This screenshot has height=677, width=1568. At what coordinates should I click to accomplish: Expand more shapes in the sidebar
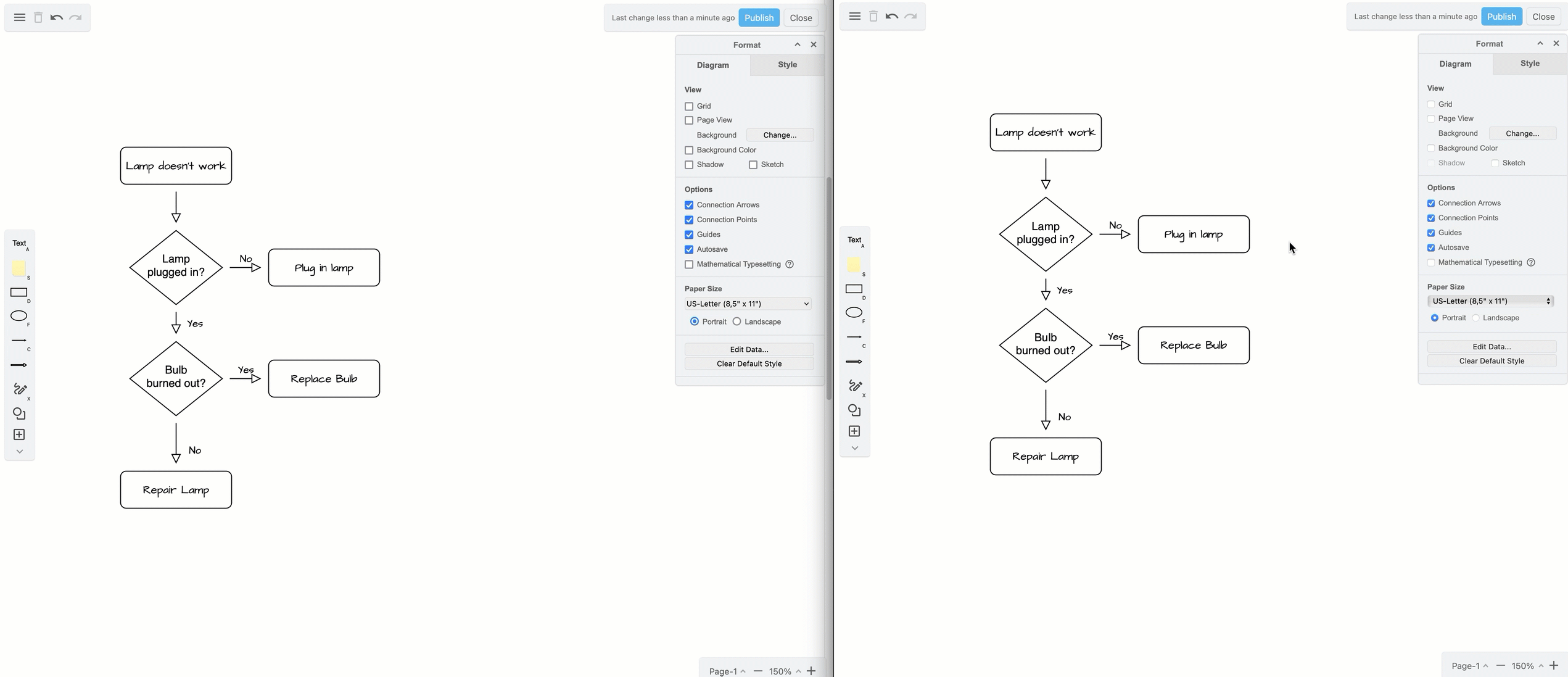19,451
